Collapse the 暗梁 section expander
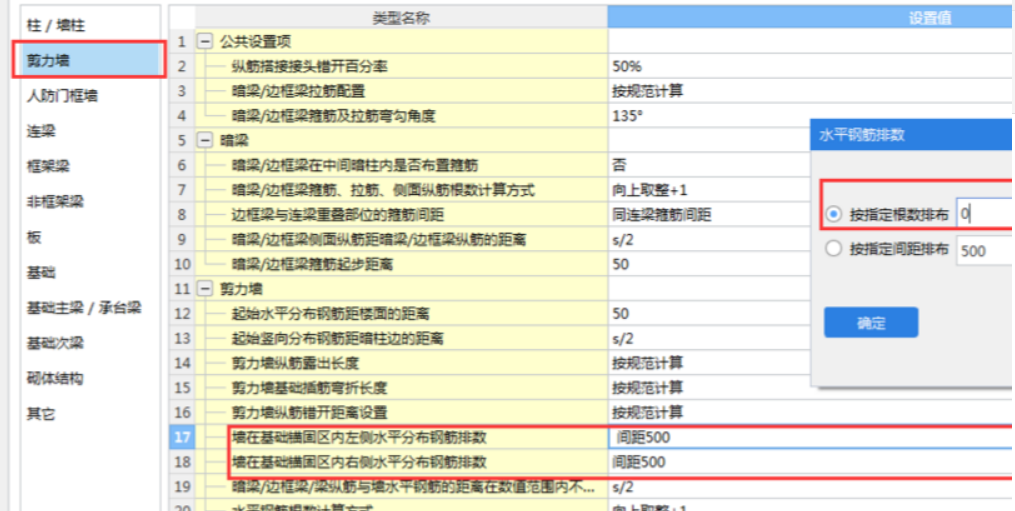The height and width of the screenshot is (511, 1015). tap(205, 141)
